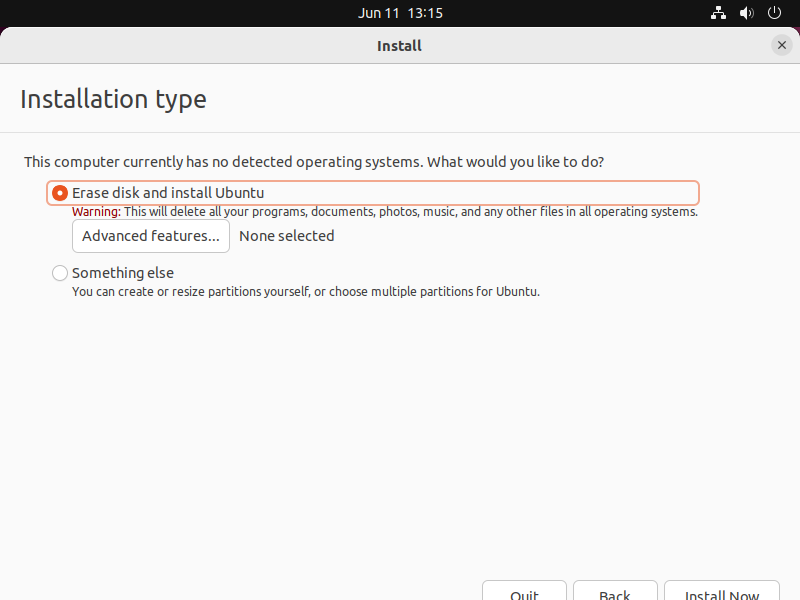
Task: Click the 'None selected' status text
Action: (x=287, y=236)
